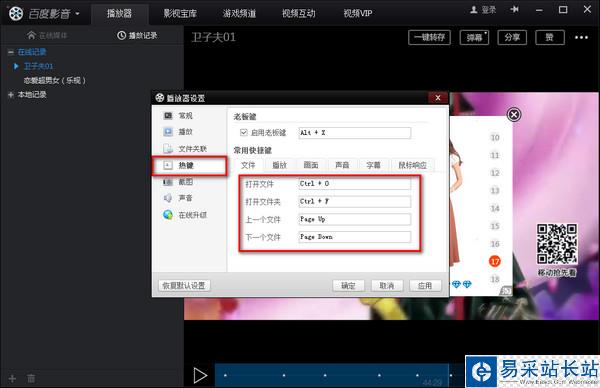Viewport: 600px width, 388px height.
Task: Toggle the 启用老板键 checkbox
Action: (x=244, y=132)
